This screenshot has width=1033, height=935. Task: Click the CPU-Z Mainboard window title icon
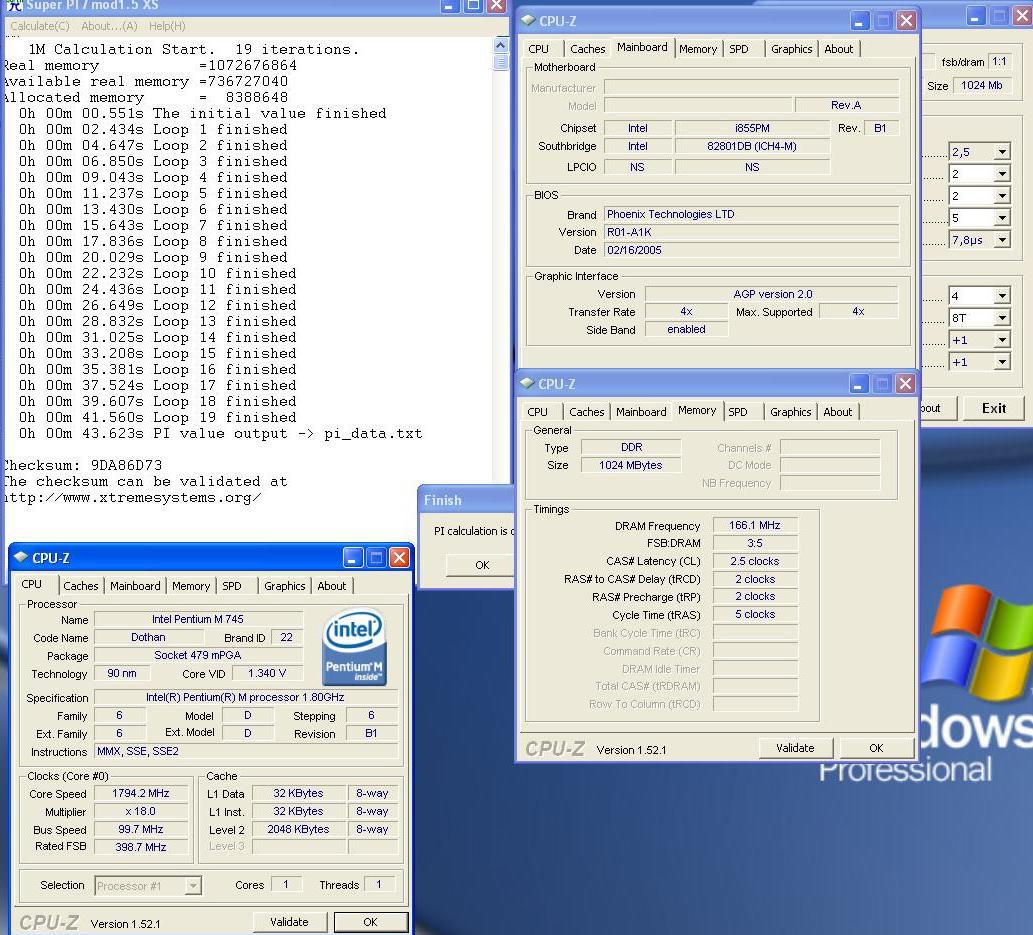[528, 20]
